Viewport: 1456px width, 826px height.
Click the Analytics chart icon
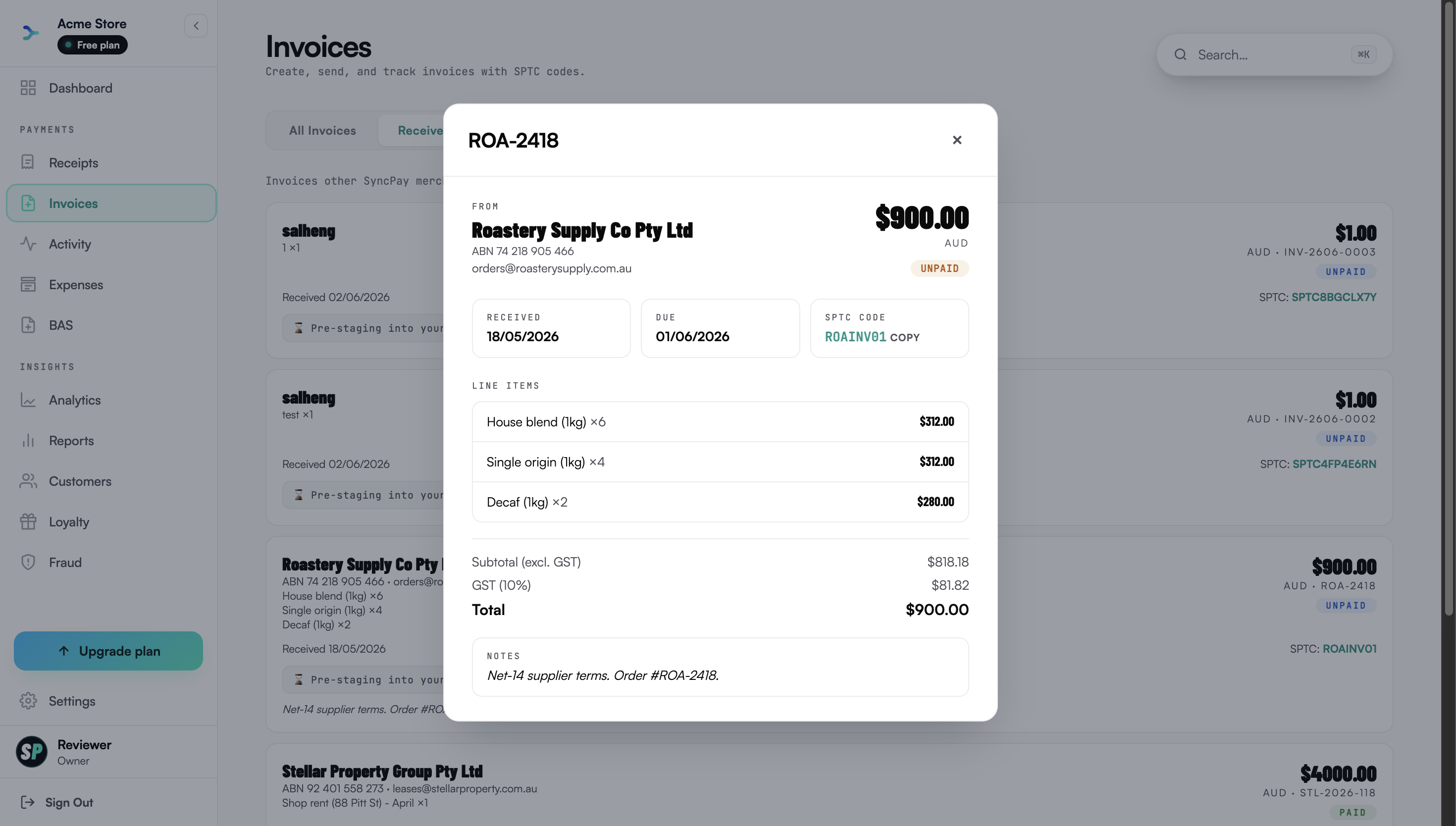pyautogui.click(x=28, y=400)
